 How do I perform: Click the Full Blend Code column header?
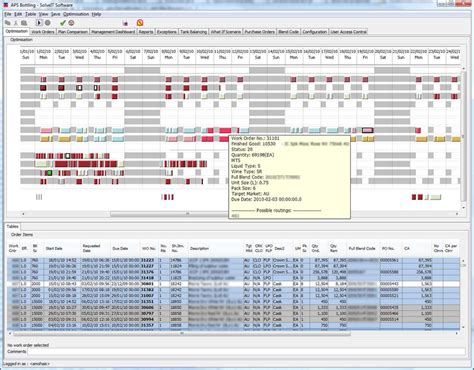click(362, 248)
